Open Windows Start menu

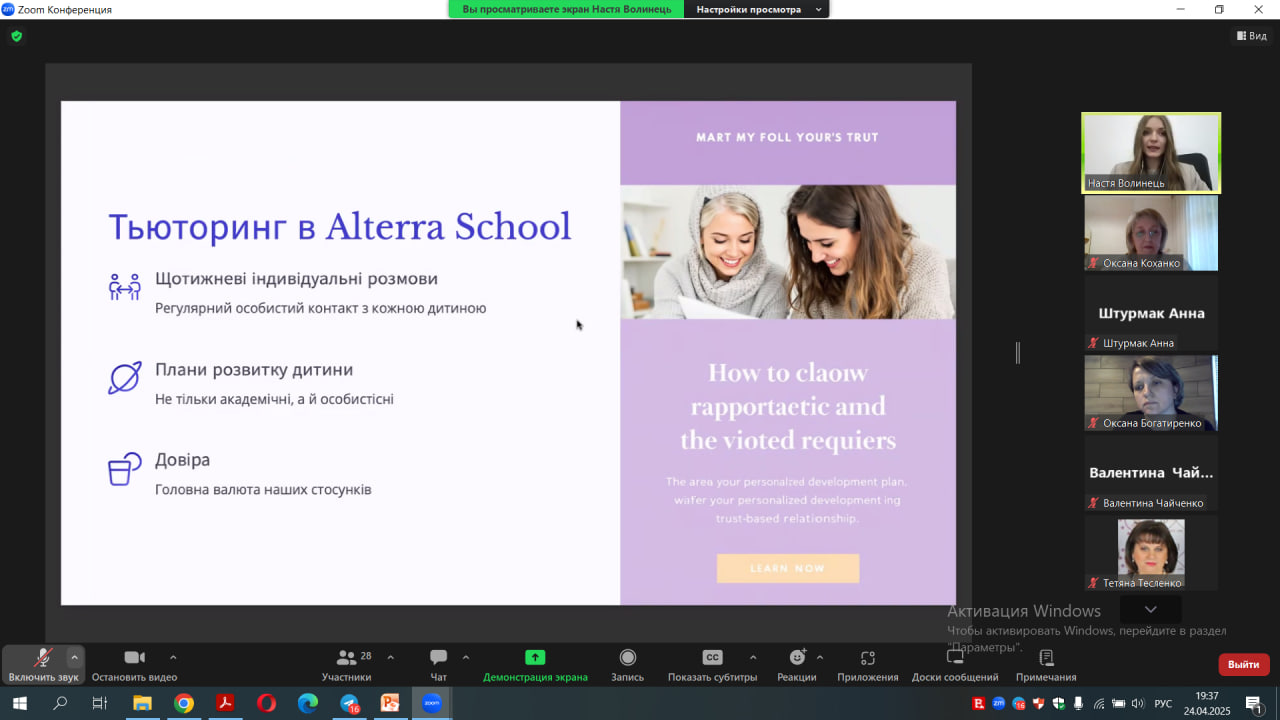(x=19, y=703)
